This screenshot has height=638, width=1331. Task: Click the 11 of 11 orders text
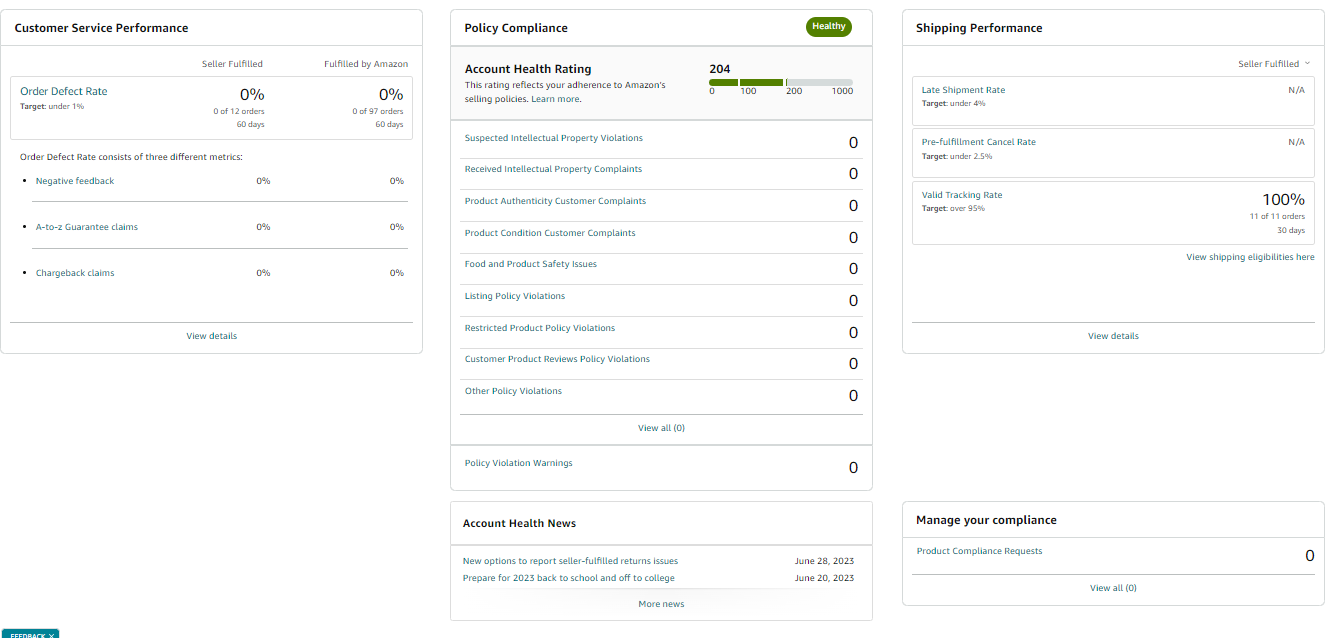1277,216
